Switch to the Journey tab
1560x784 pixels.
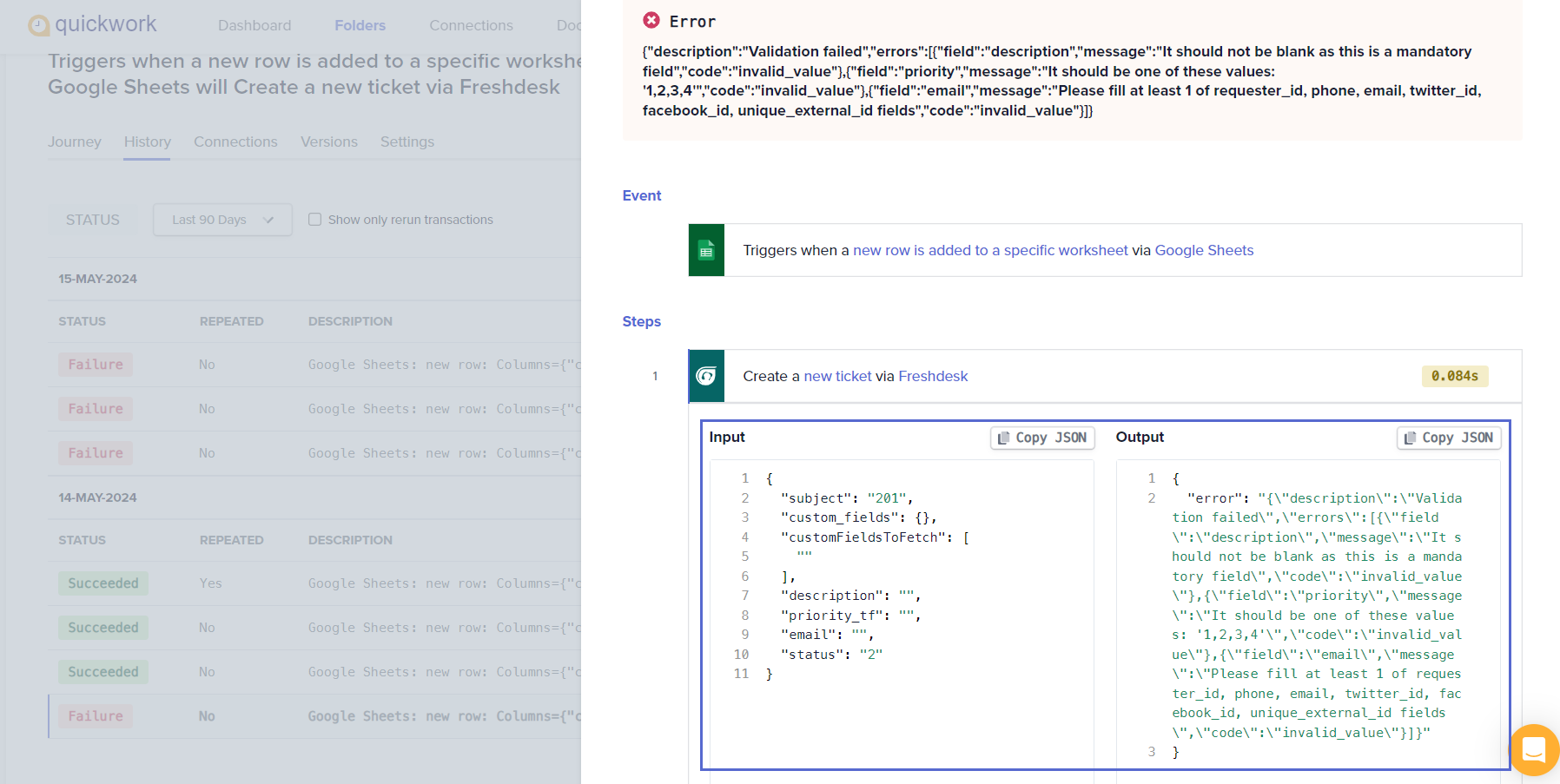pos(75,142)
